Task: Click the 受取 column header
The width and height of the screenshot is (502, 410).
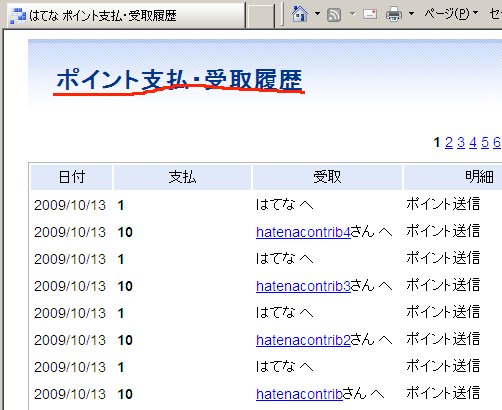Action: [327, 177]
